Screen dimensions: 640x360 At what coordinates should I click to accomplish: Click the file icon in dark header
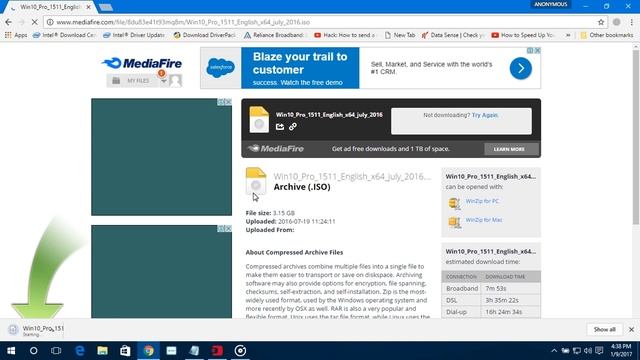pyautogui.click(x=259, y=120)
